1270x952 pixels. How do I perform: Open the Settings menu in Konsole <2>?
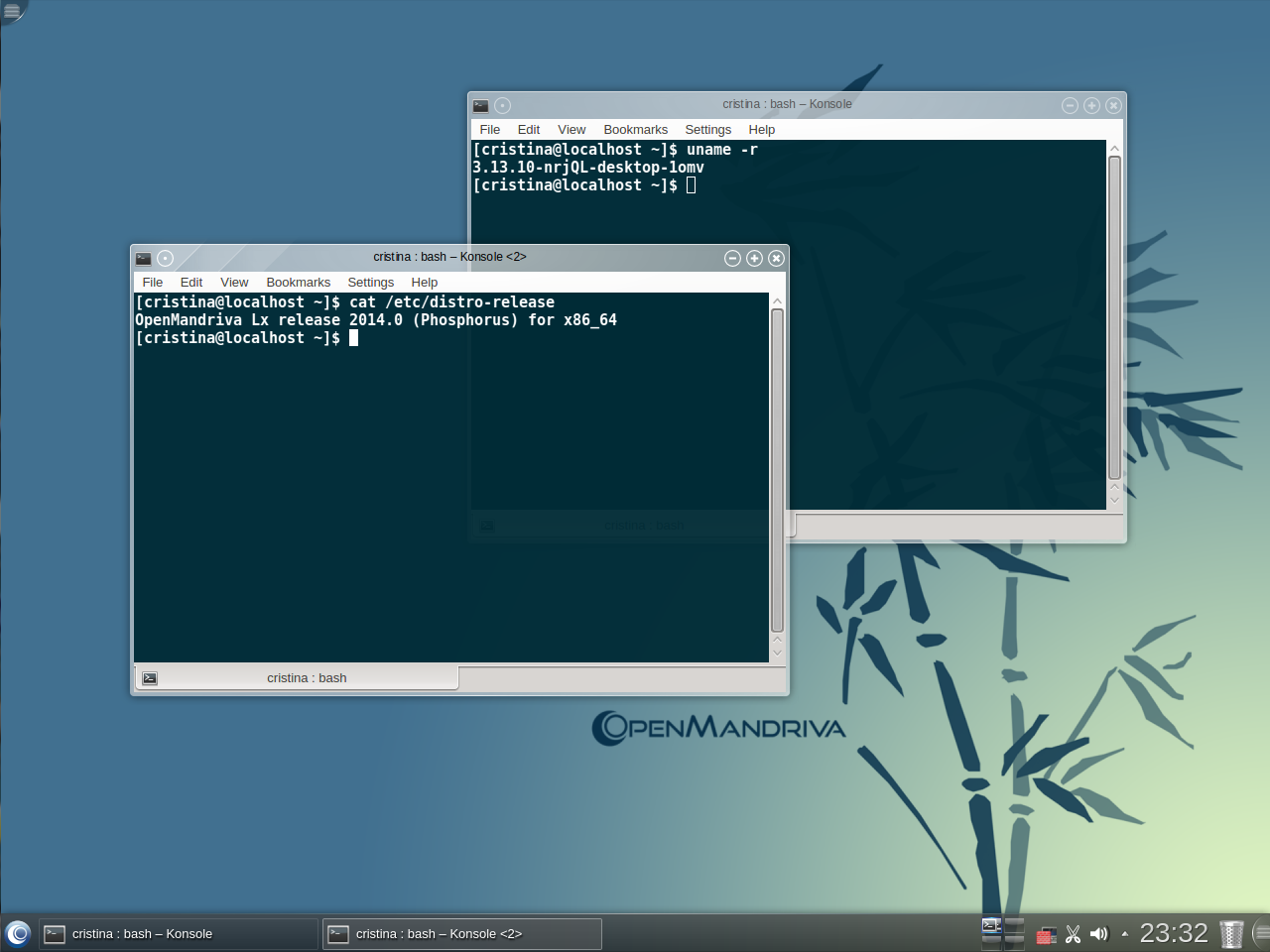370,283
